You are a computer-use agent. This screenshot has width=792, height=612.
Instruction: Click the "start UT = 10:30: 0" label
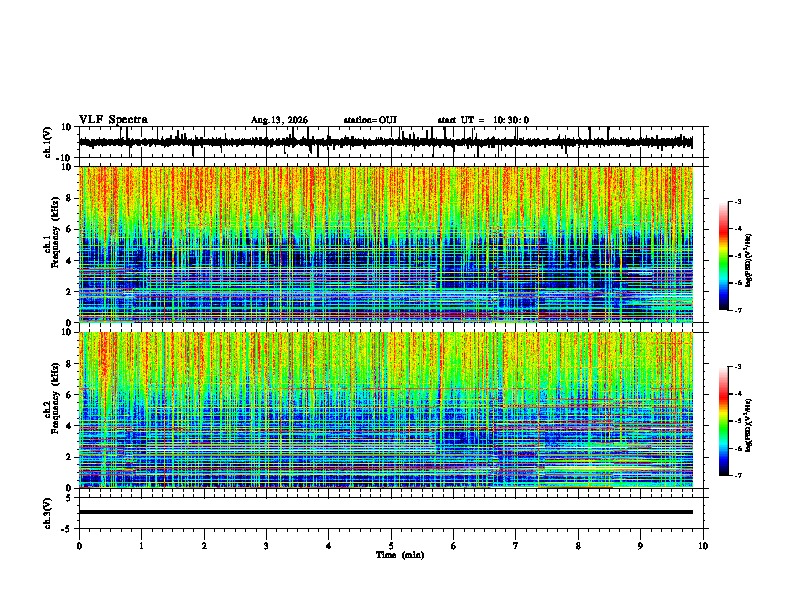click(483, 120)
